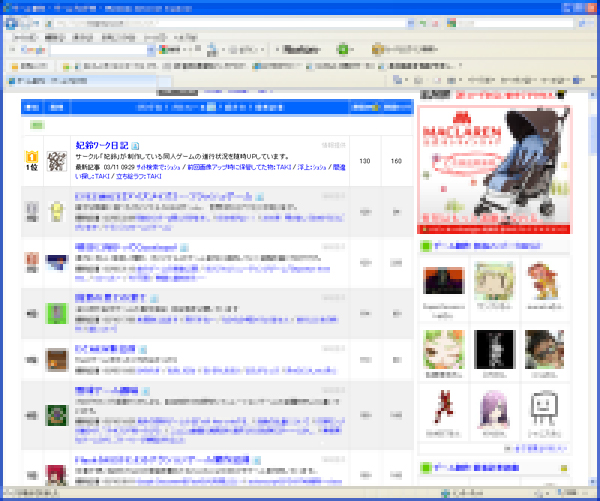The width and height of the screenshot is (600, 501).
Task: Click the gold rank 1 crown badge
Action: [x=31, y=157]
